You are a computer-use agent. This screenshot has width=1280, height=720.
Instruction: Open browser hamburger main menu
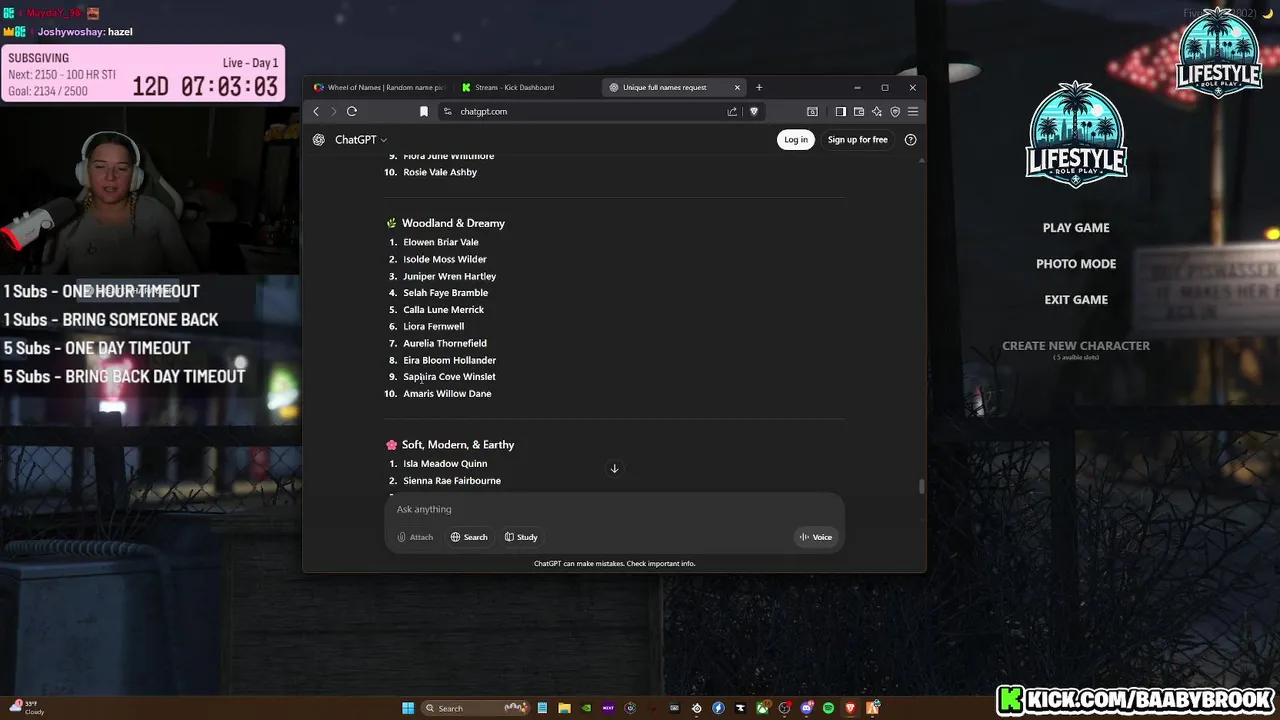click(913, 111)
